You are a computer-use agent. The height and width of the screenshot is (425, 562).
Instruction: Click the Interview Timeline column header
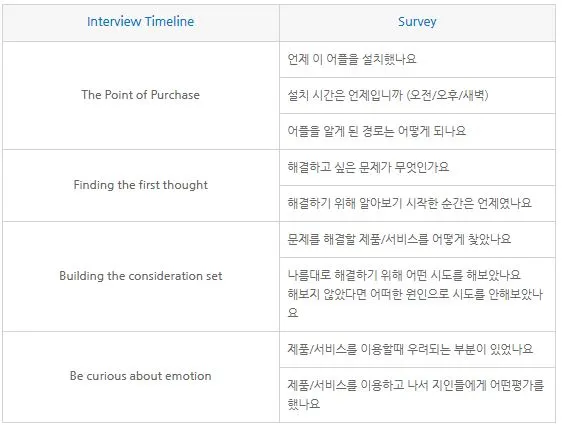[140, 22]
